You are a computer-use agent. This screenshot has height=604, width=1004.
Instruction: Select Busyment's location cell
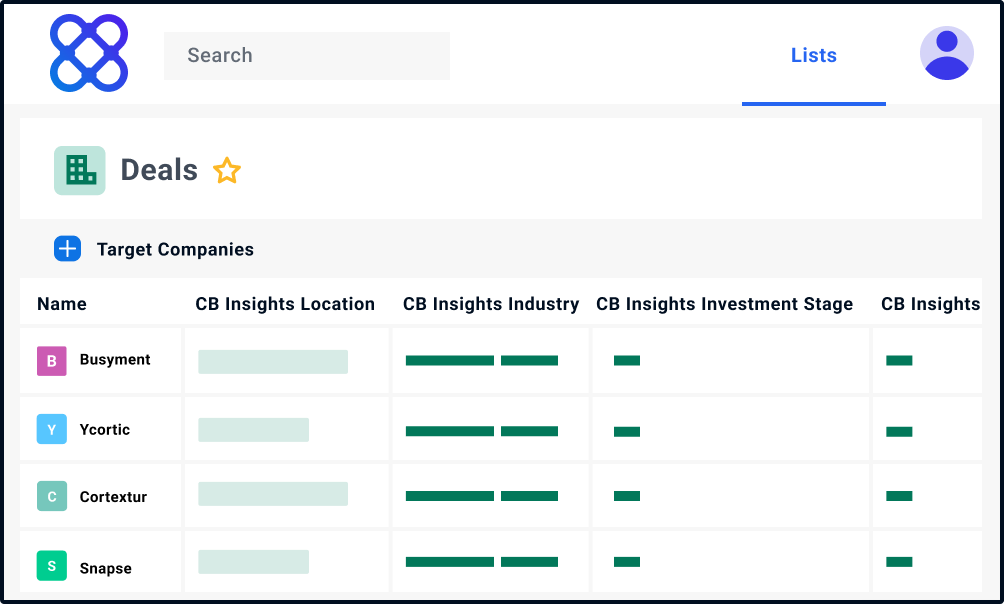(x=287, y=361)
